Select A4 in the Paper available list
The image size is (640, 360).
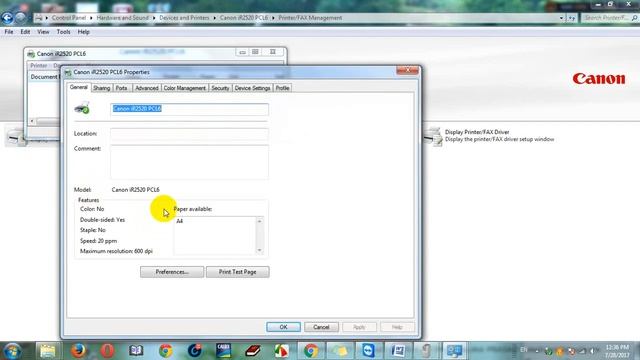click(x=180, y=221)
